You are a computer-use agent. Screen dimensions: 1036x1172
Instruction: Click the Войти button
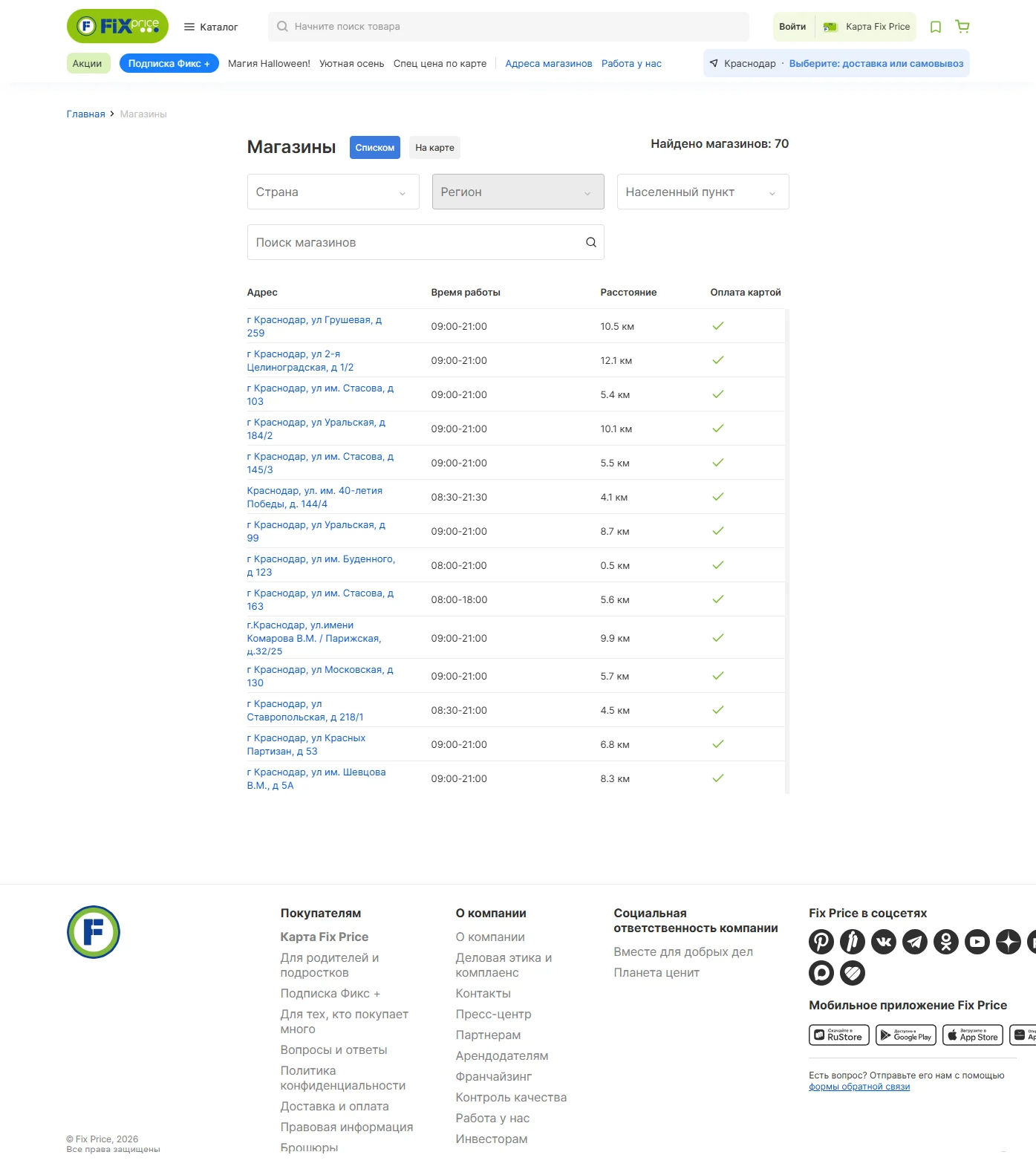[792, 27]
